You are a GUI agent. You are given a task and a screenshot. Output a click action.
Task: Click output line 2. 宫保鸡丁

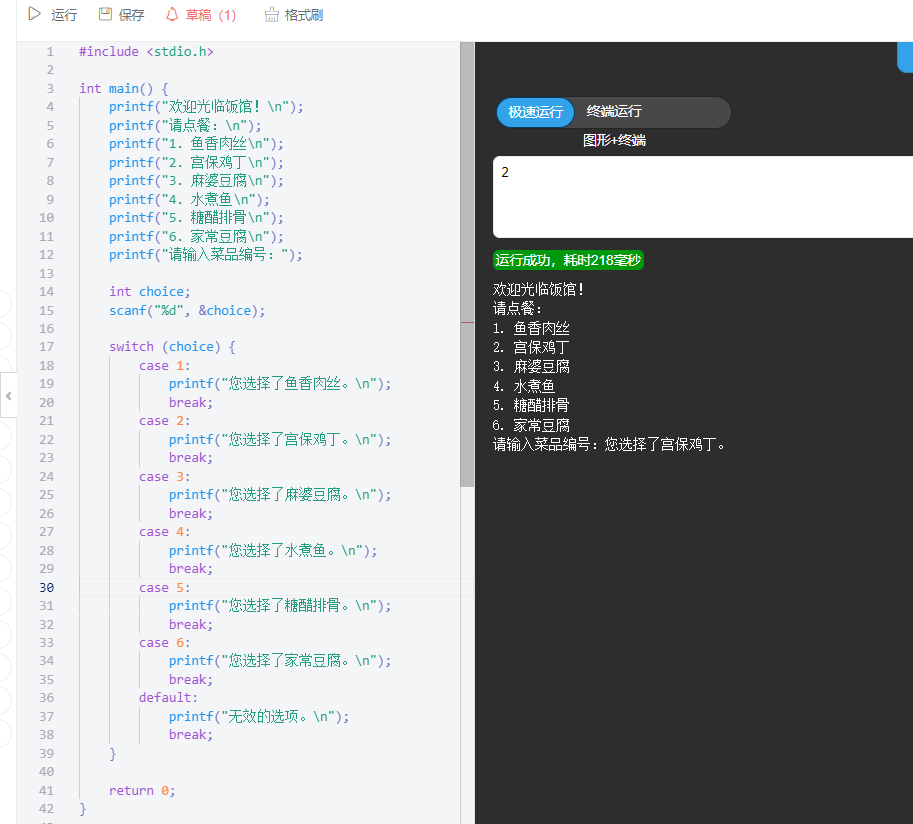[531, 348]
